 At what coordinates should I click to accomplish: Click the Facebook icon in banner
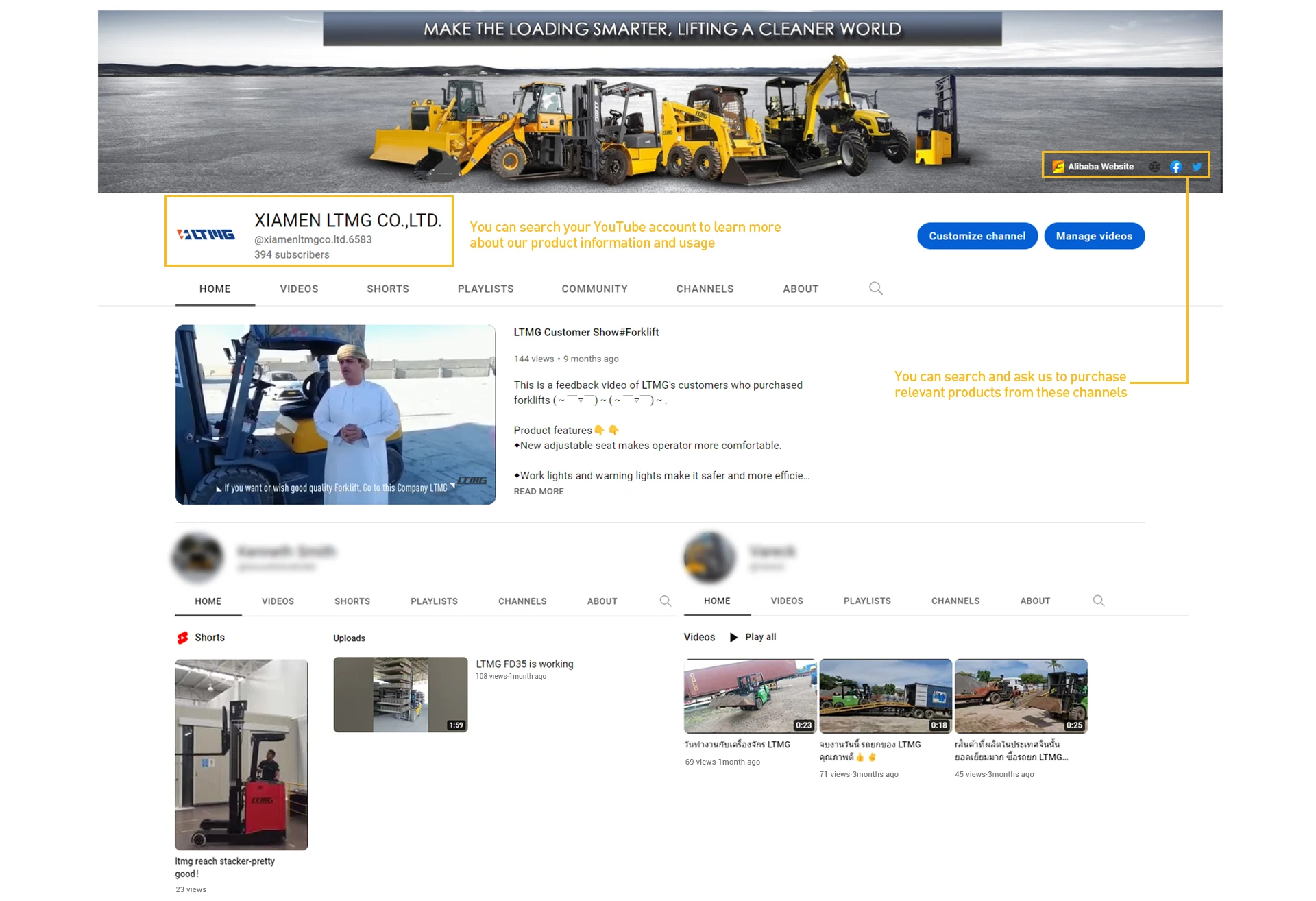(1175, 167)
